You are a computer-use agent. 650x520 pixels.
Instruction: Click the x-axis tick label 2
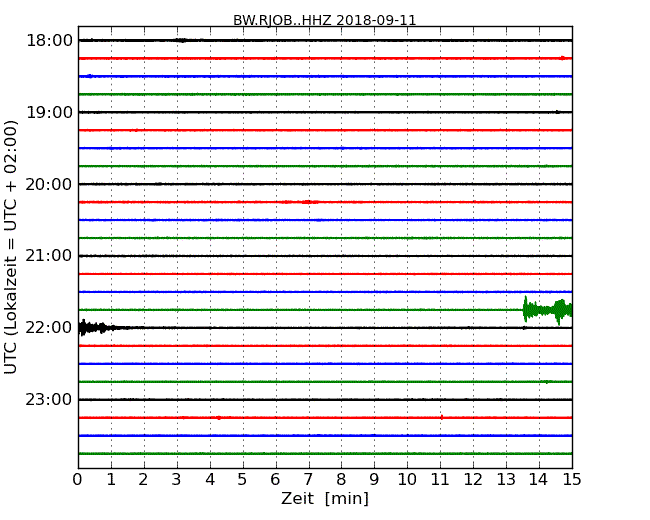click(144, 479)
